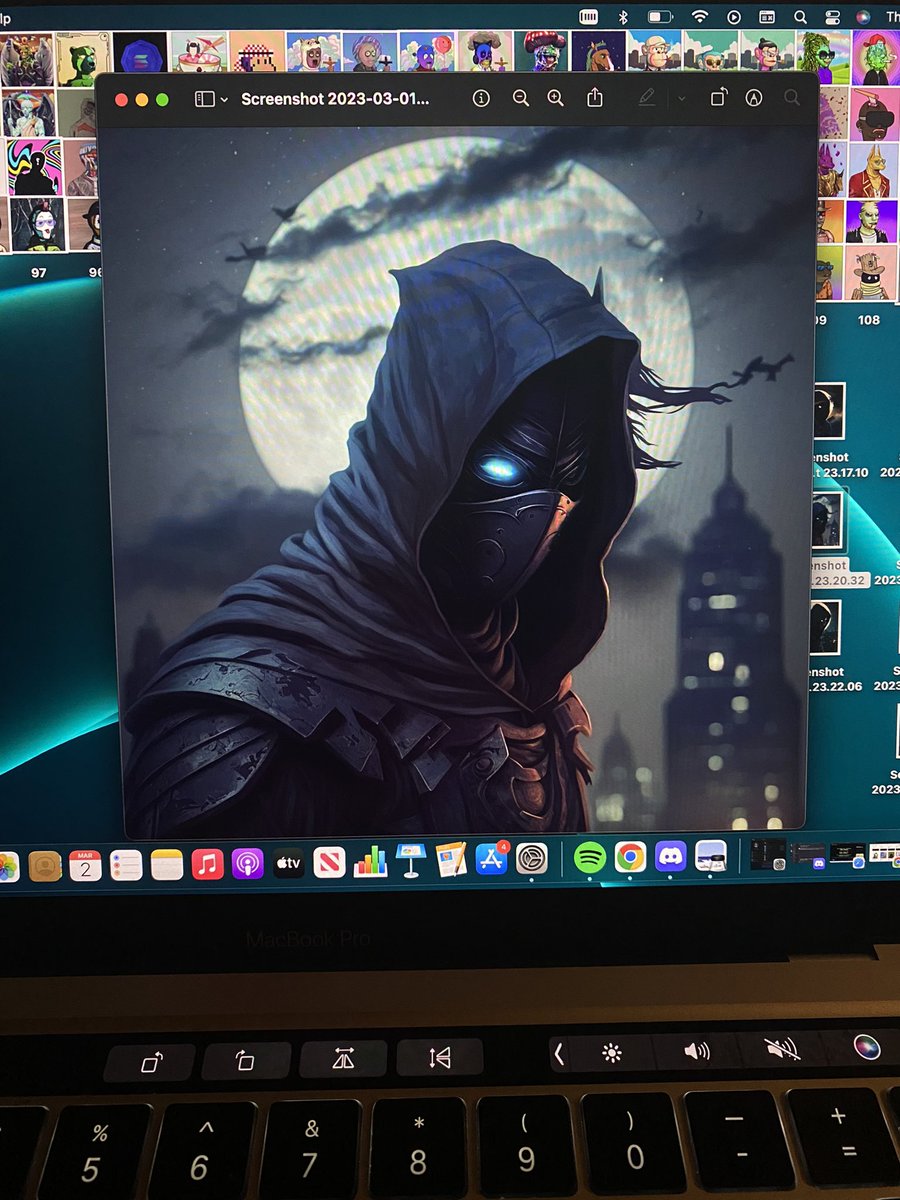Open Reminders from the Dock
Image resolution: width=900 pixels, height=1200 pixels.
[x=126, y=863]
